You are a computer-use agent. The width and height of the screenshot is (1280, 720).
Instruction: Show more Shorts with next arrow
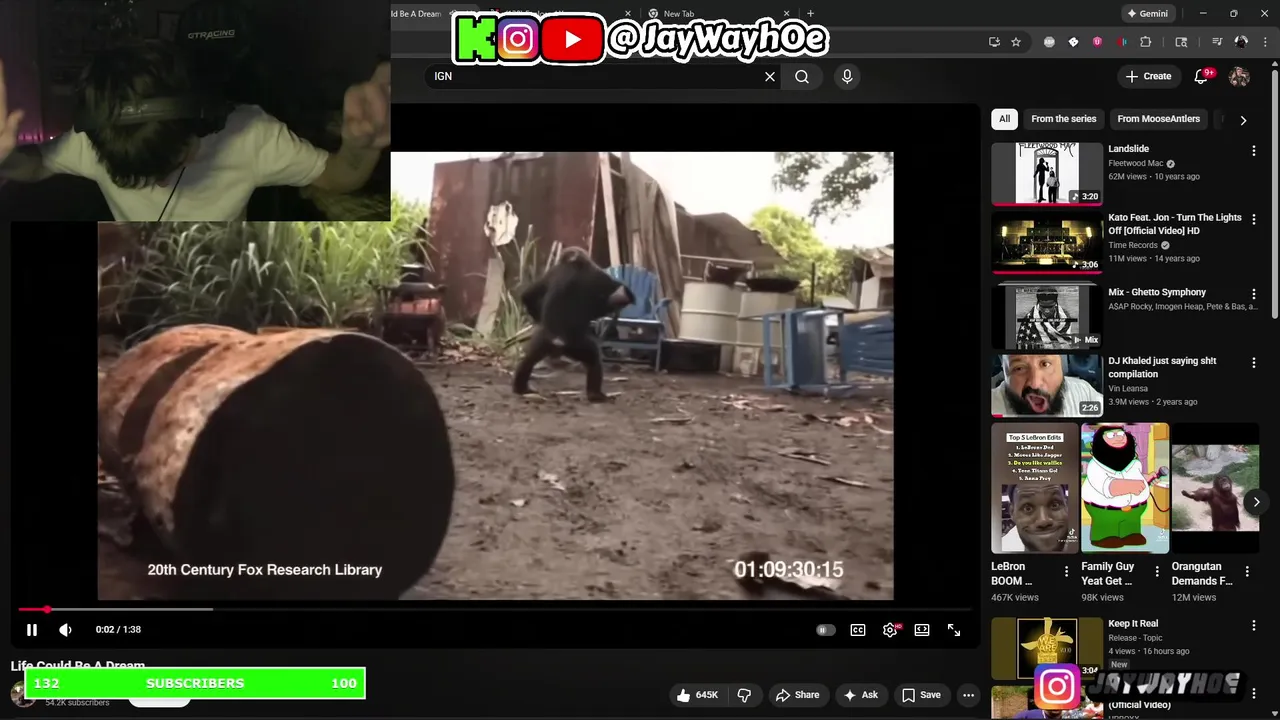(1256, 502)
